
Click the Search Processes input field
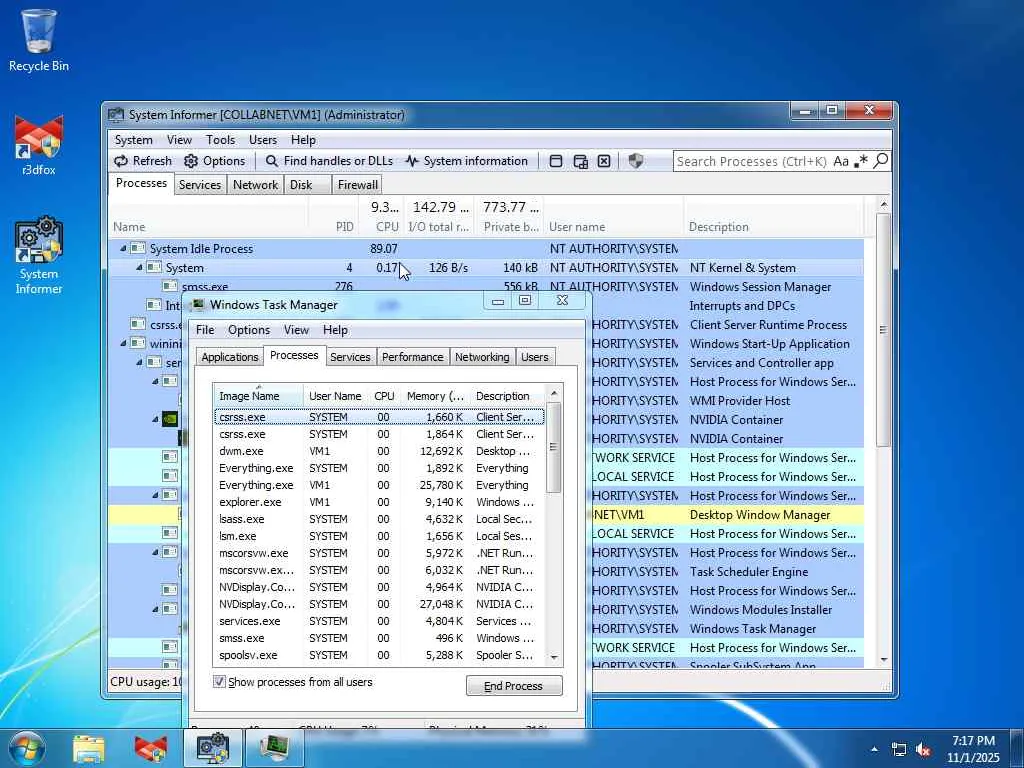[x=751, y=161]
